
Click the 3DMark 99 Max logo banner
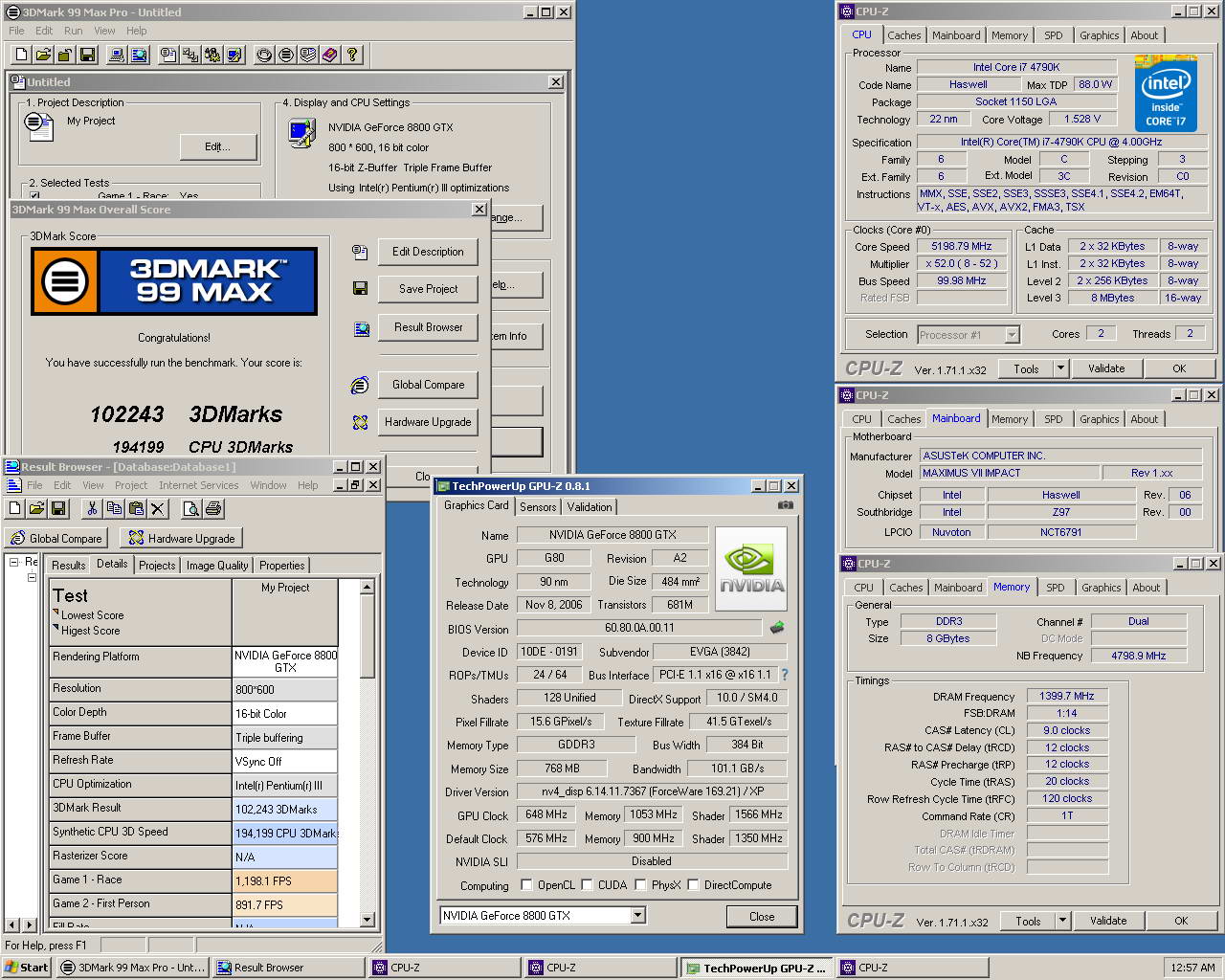coord(174,281)
